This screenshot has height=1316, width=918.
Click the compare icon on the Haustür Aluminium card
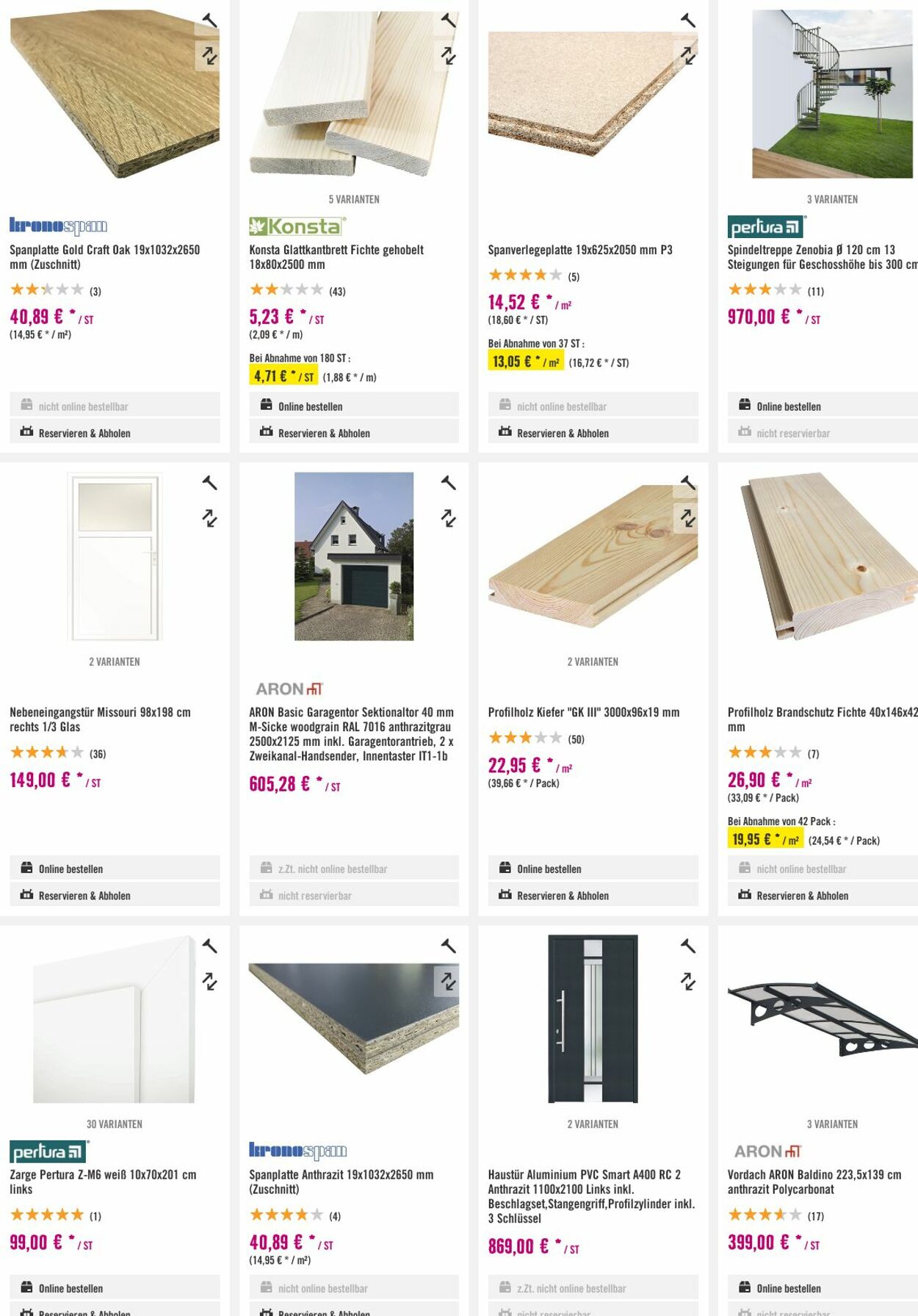687,982
